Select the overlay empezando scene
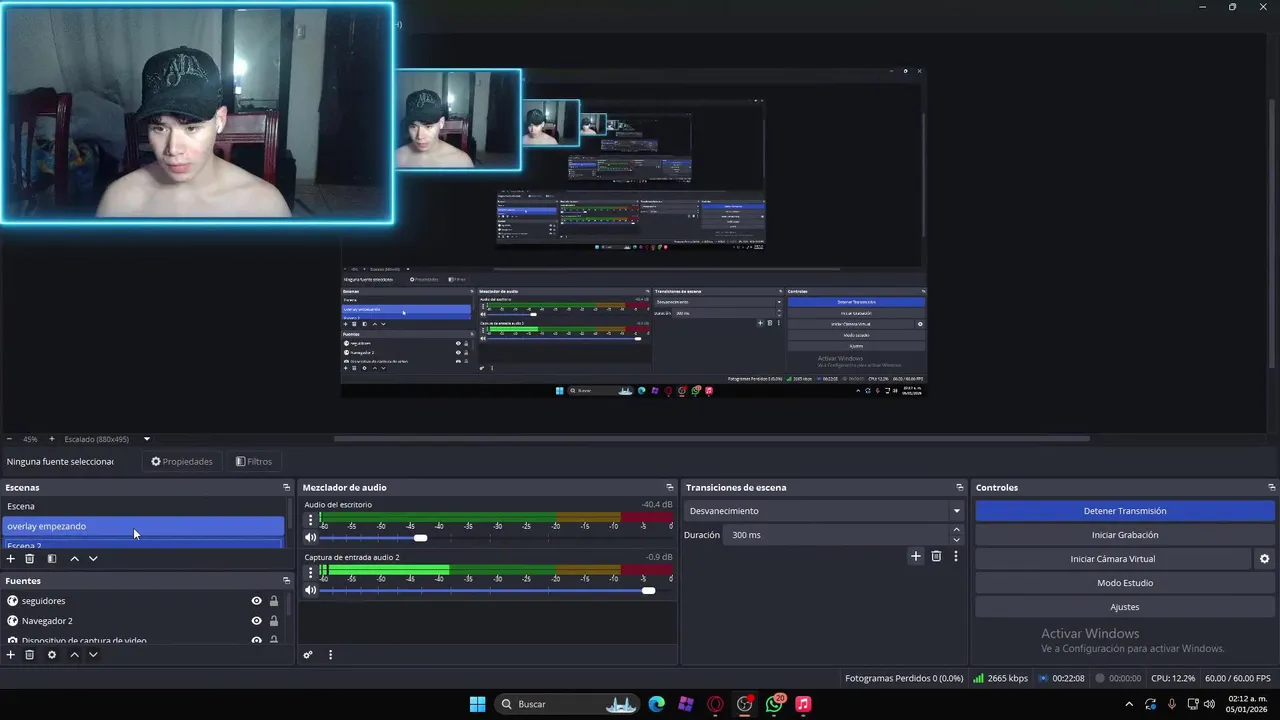 pyautogui.click(x=142, y=526)
